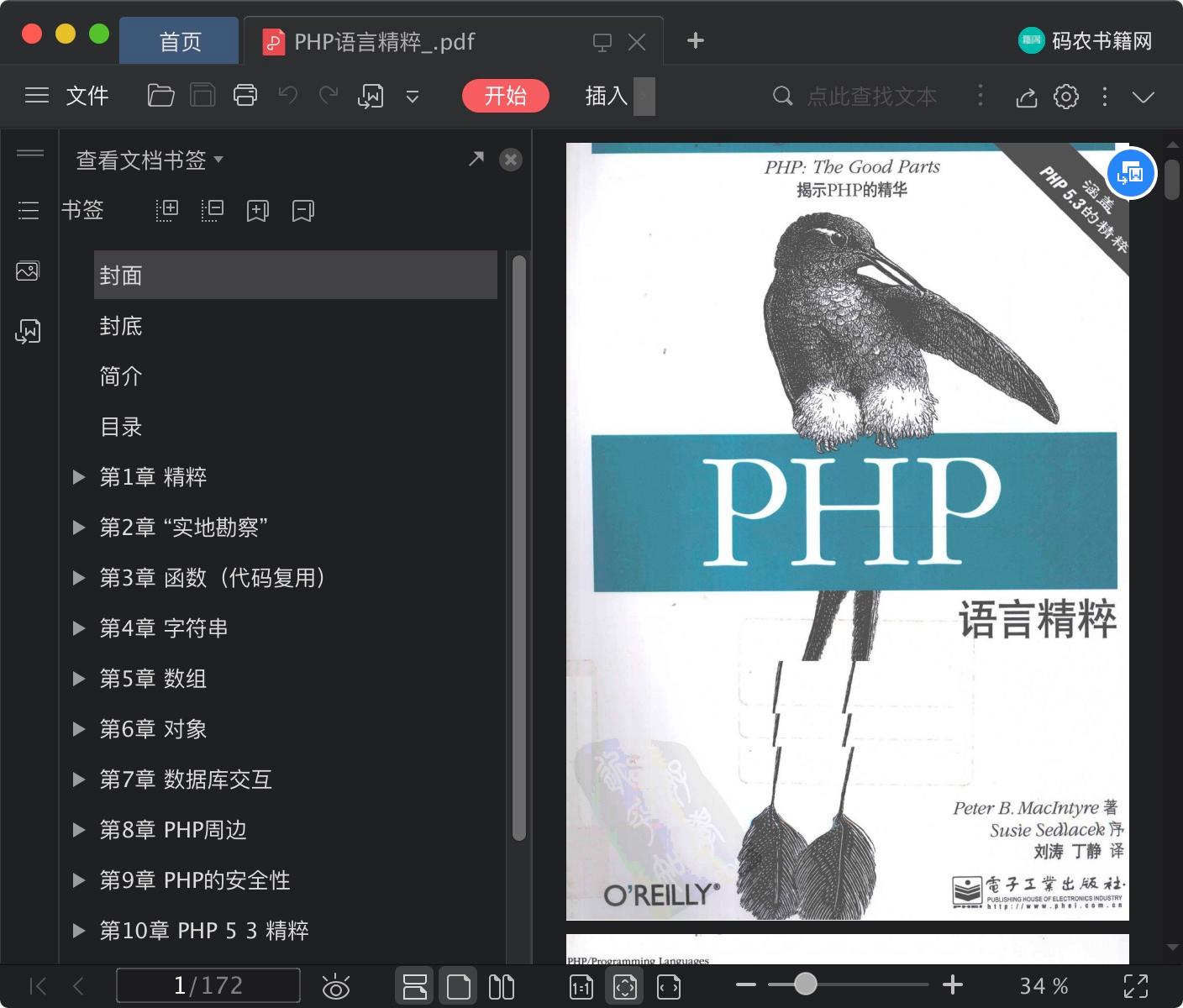Close the PHP语言精粹_.pdf tab
This screenshot has height=1008, width=1183.
click(637, 42)
